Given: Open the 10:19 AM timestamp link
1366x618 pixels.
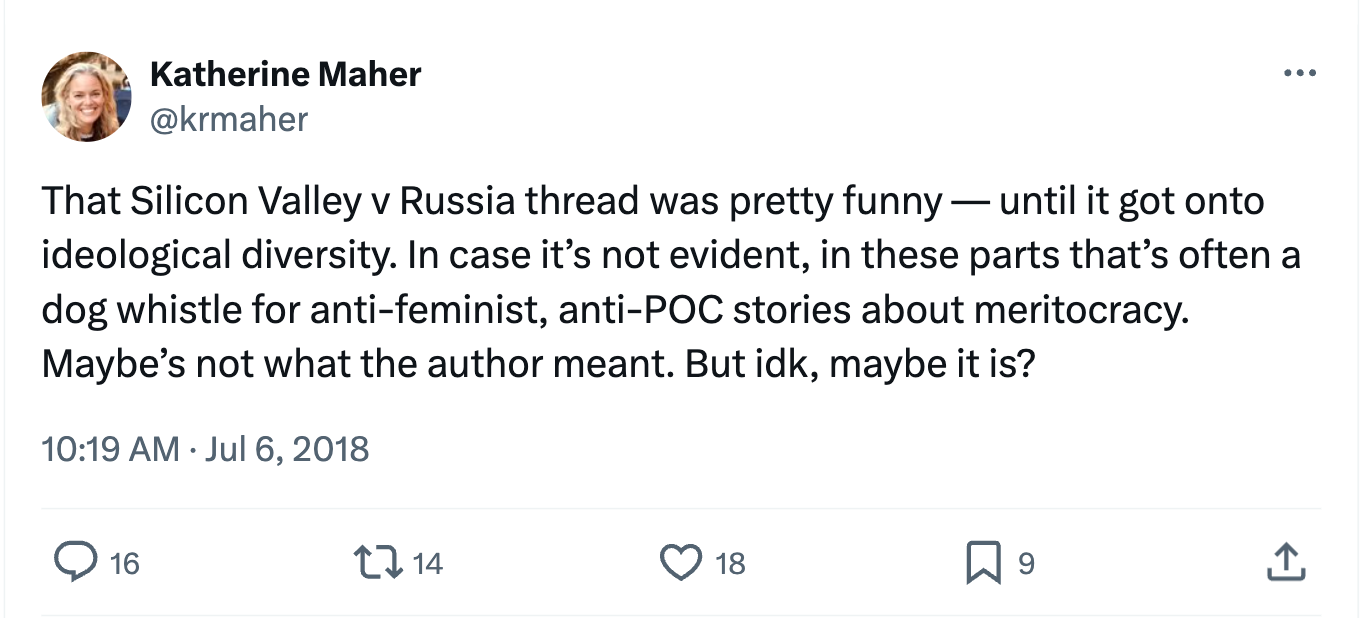Looking at the screenshot, I should pos(110,448).
